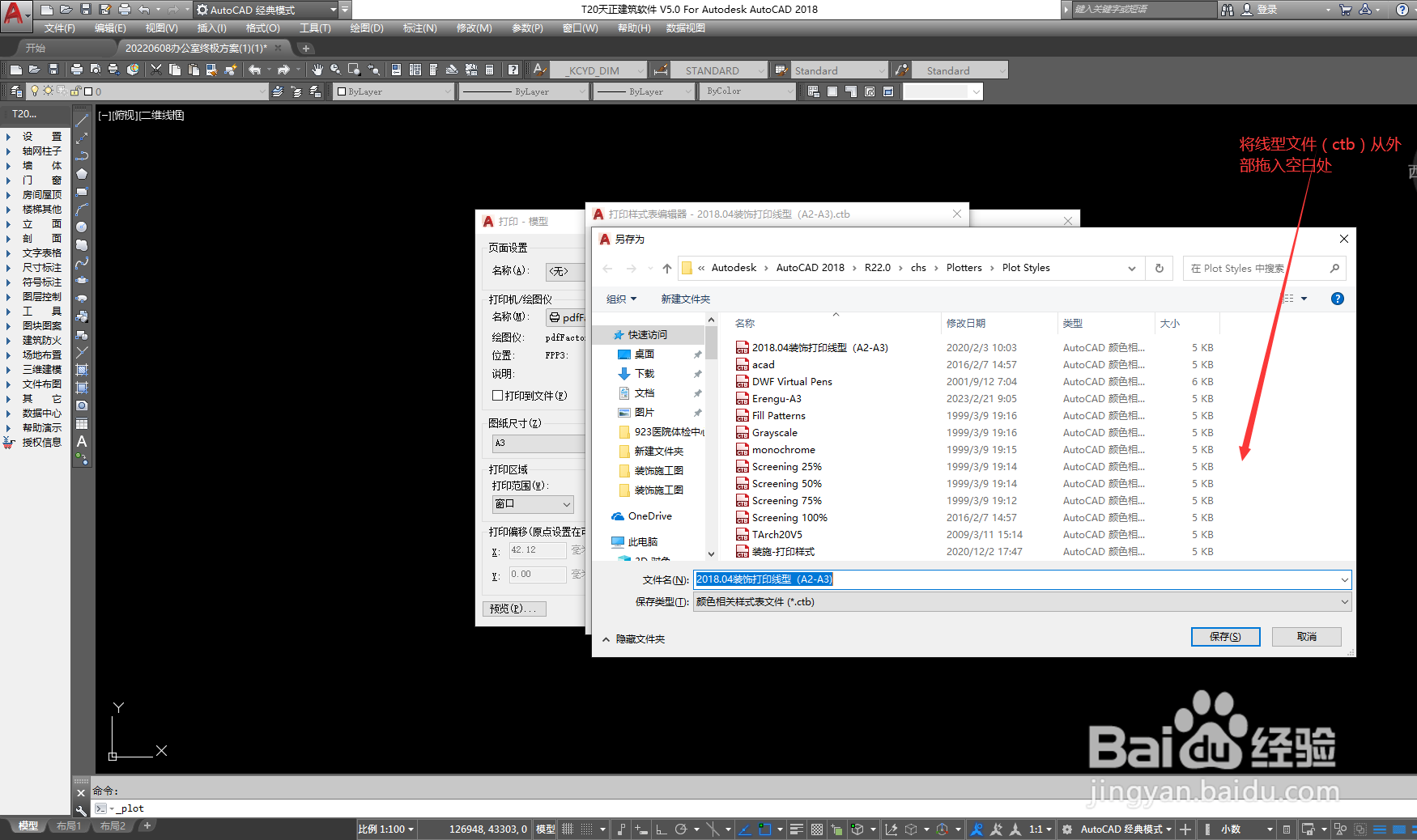
Task: Toggle layer 0 on/off lightbulb
Action: (x=35, y=91)
